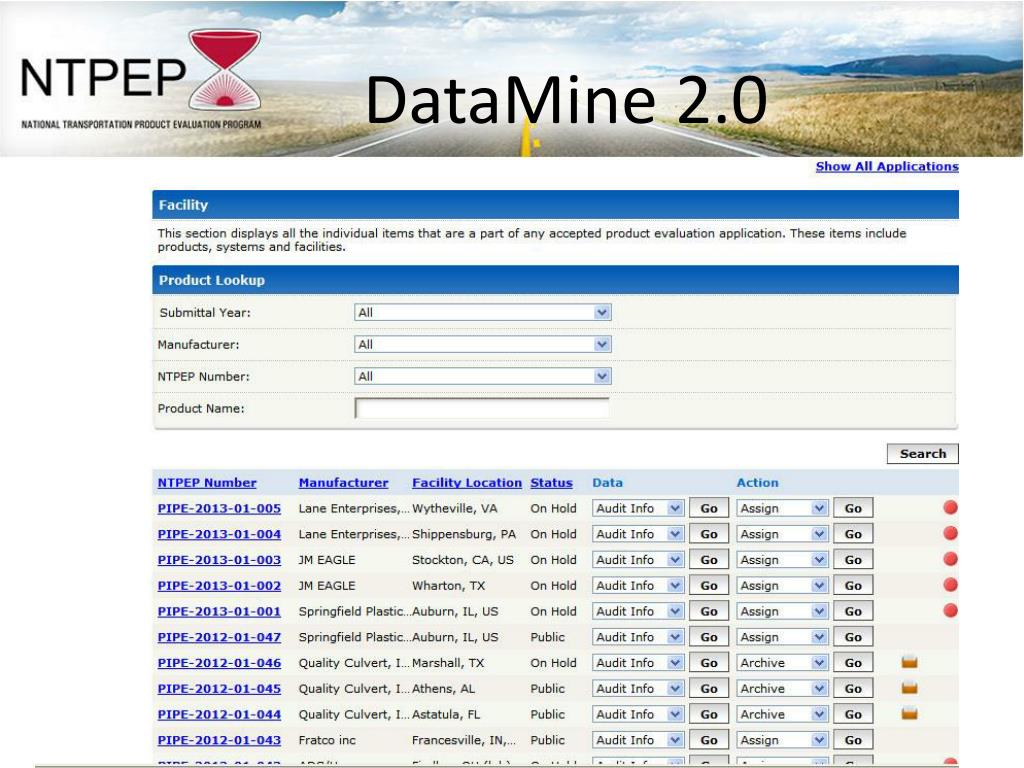Image resolution: width=1024 pixels, height=768 pixels.
Task: Click the orange archive box icon for PIPE-2012-01-046
Action: (909, 662)
